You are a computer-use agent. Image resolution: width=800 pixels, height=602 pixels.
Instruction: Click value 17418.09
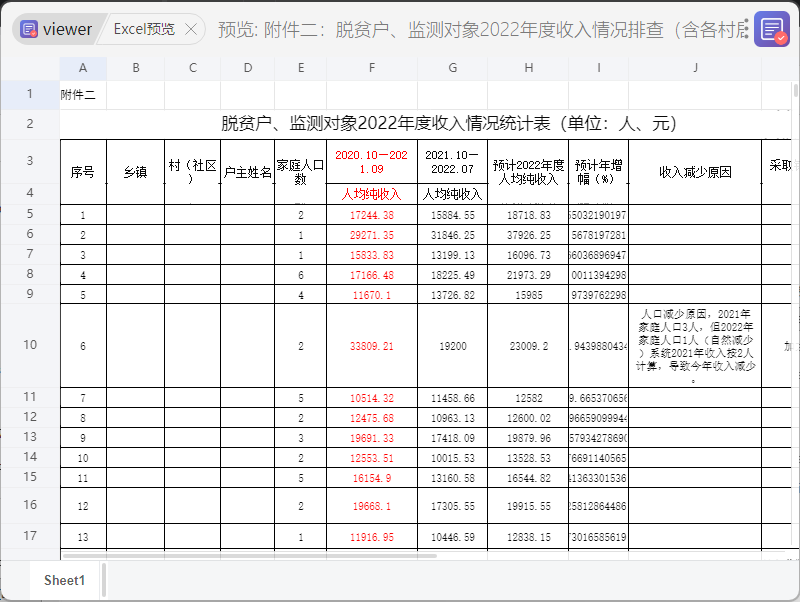coord(453,438)
